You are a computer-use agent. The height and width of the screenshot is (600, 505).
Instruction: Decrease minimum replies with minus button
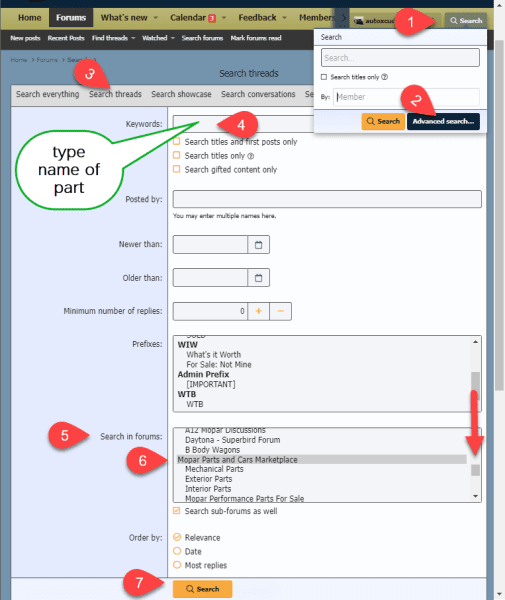click(x=280, y=311)
